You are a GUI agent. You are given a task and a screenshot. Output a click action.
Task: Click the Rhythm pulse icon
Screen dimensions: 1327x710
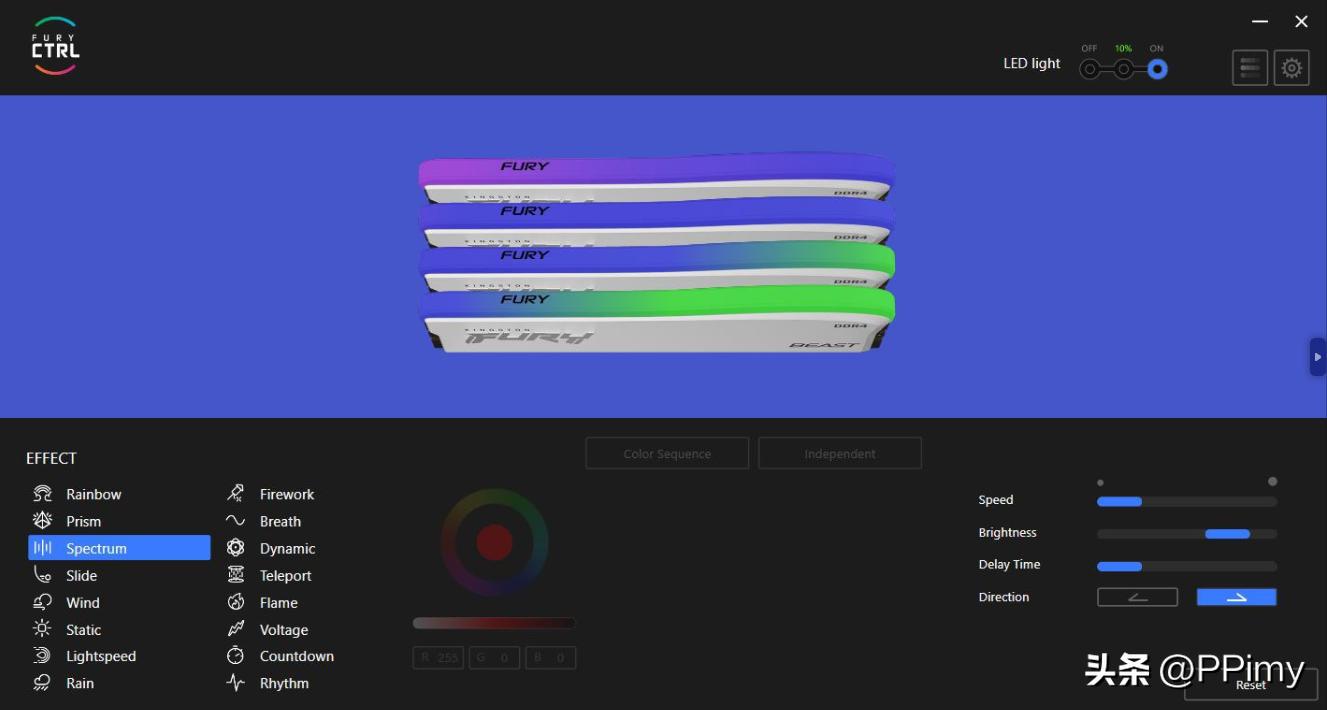click(235, 683)
